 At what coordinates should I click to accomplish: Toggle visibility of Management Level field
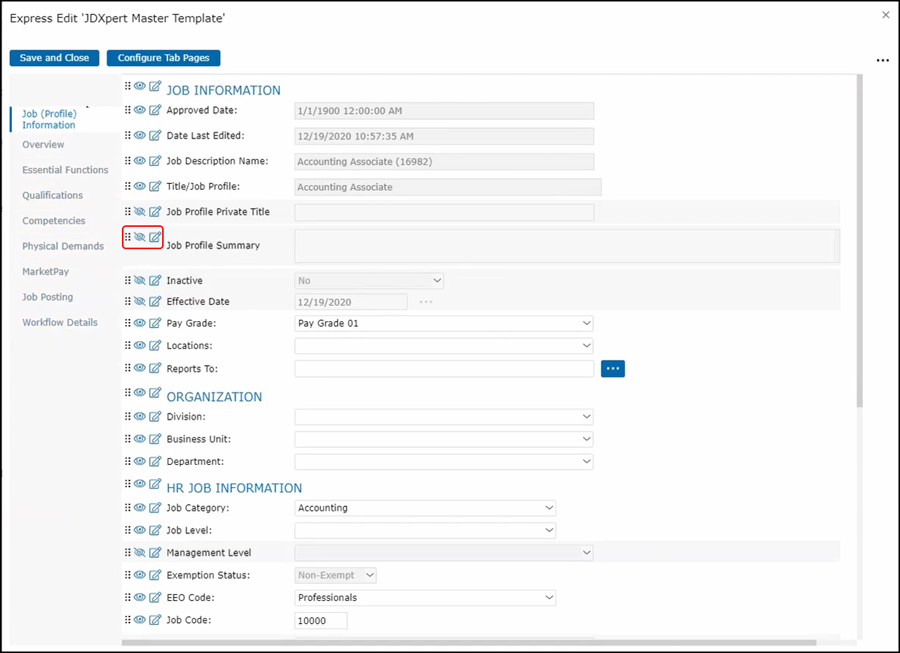[x=140, y=552]
